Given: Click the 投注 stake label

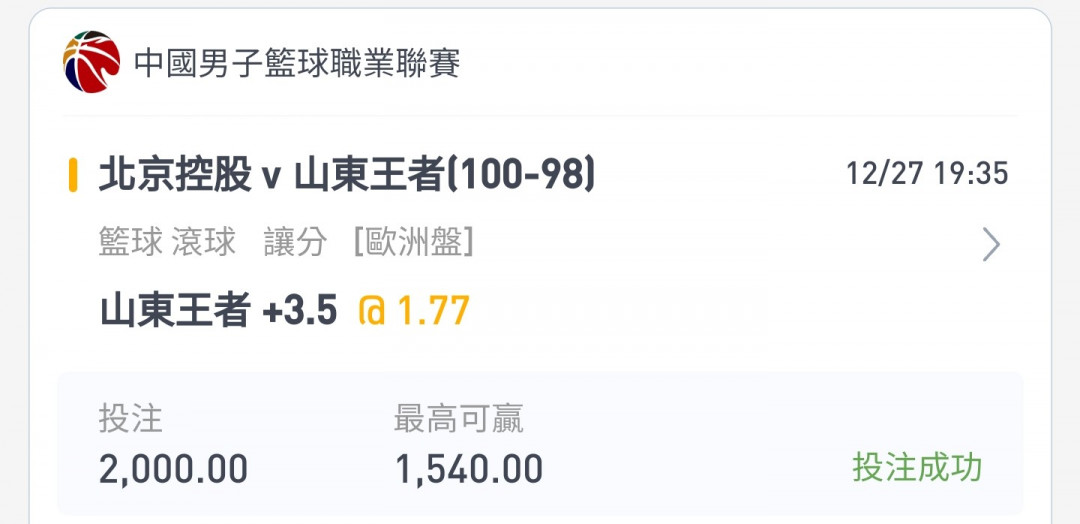Looking at the screenshot, I should 131,418.
